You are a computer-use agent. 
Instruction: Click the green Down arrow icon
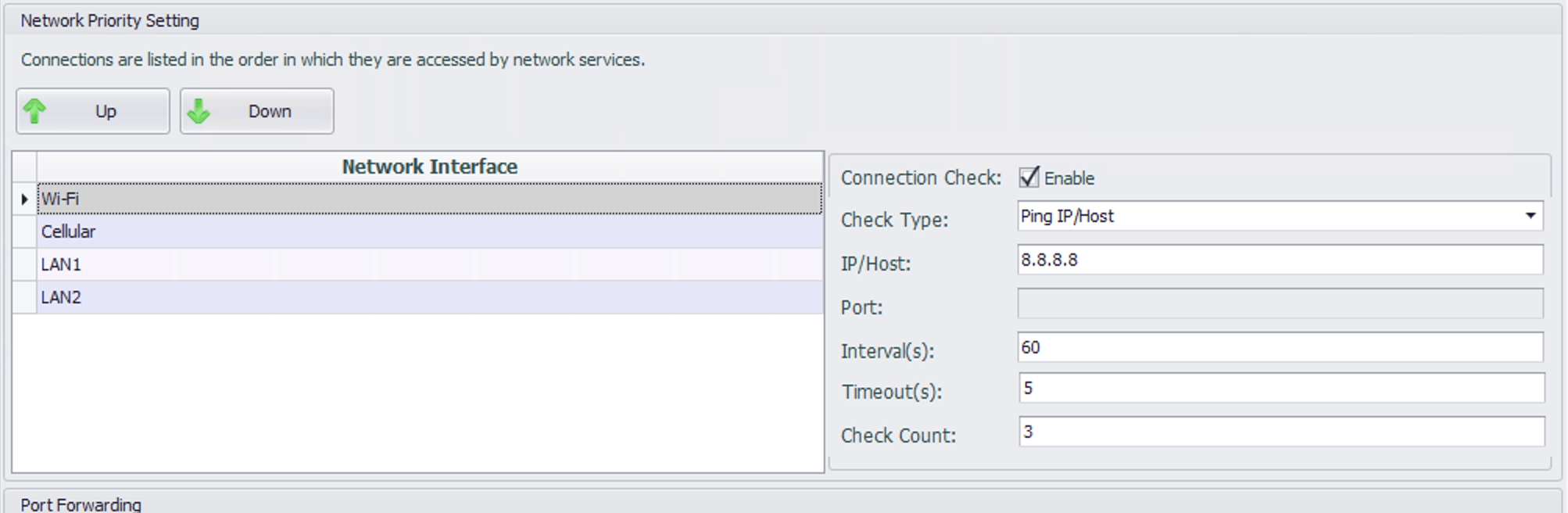(x=199, y=111)
